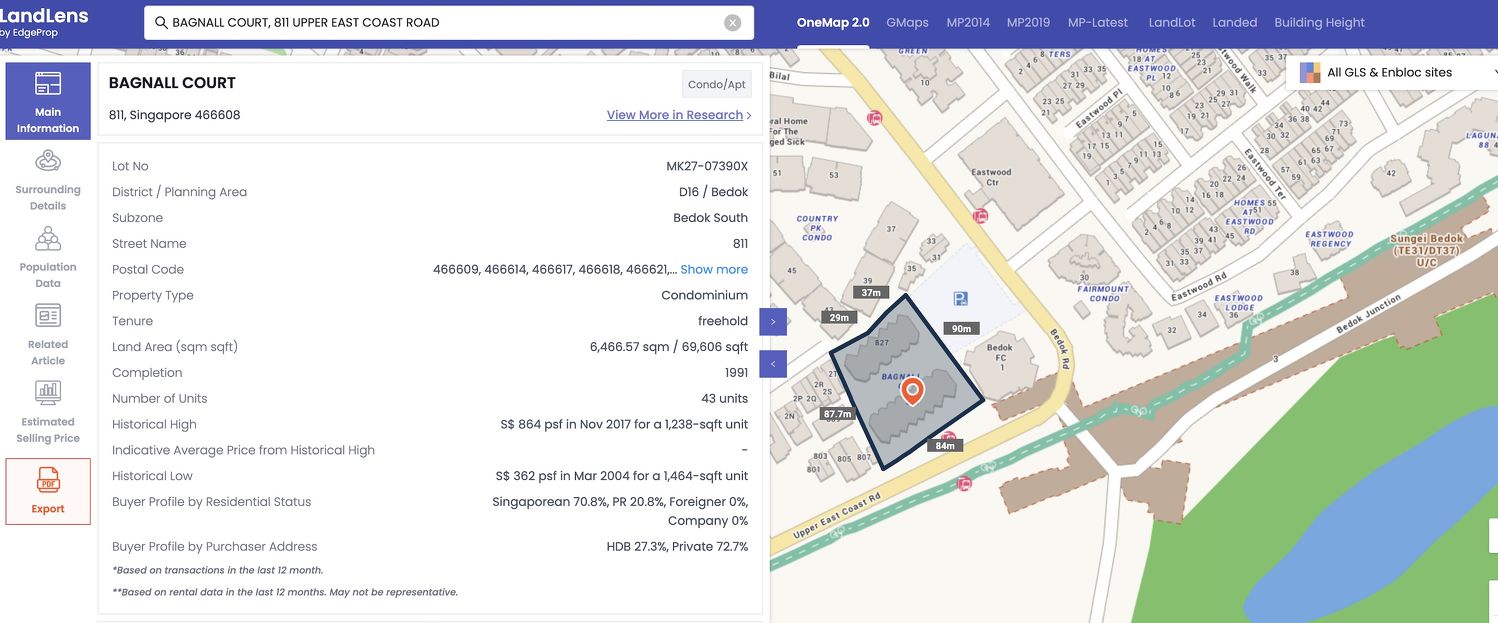Open the Main Information panel
Image resolution: width=1498 pixels, height=623 pixels.
tap(48, 100)
